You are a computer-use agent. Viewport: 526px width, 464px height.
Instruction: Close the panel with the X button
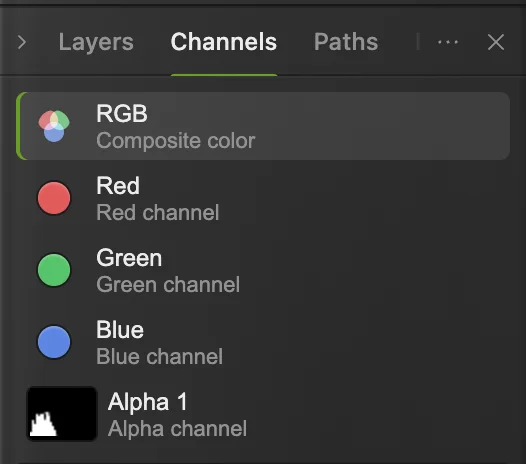click(496, 42)
